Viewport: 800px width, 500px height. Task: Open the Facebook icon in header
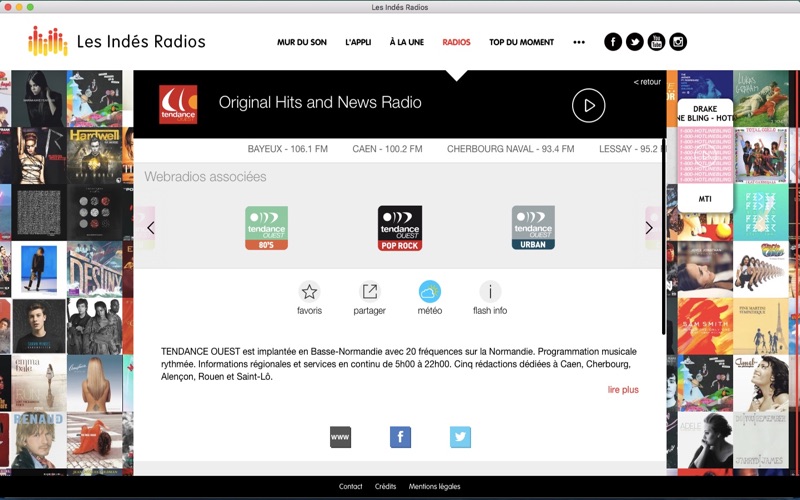(x=613, y=42)
